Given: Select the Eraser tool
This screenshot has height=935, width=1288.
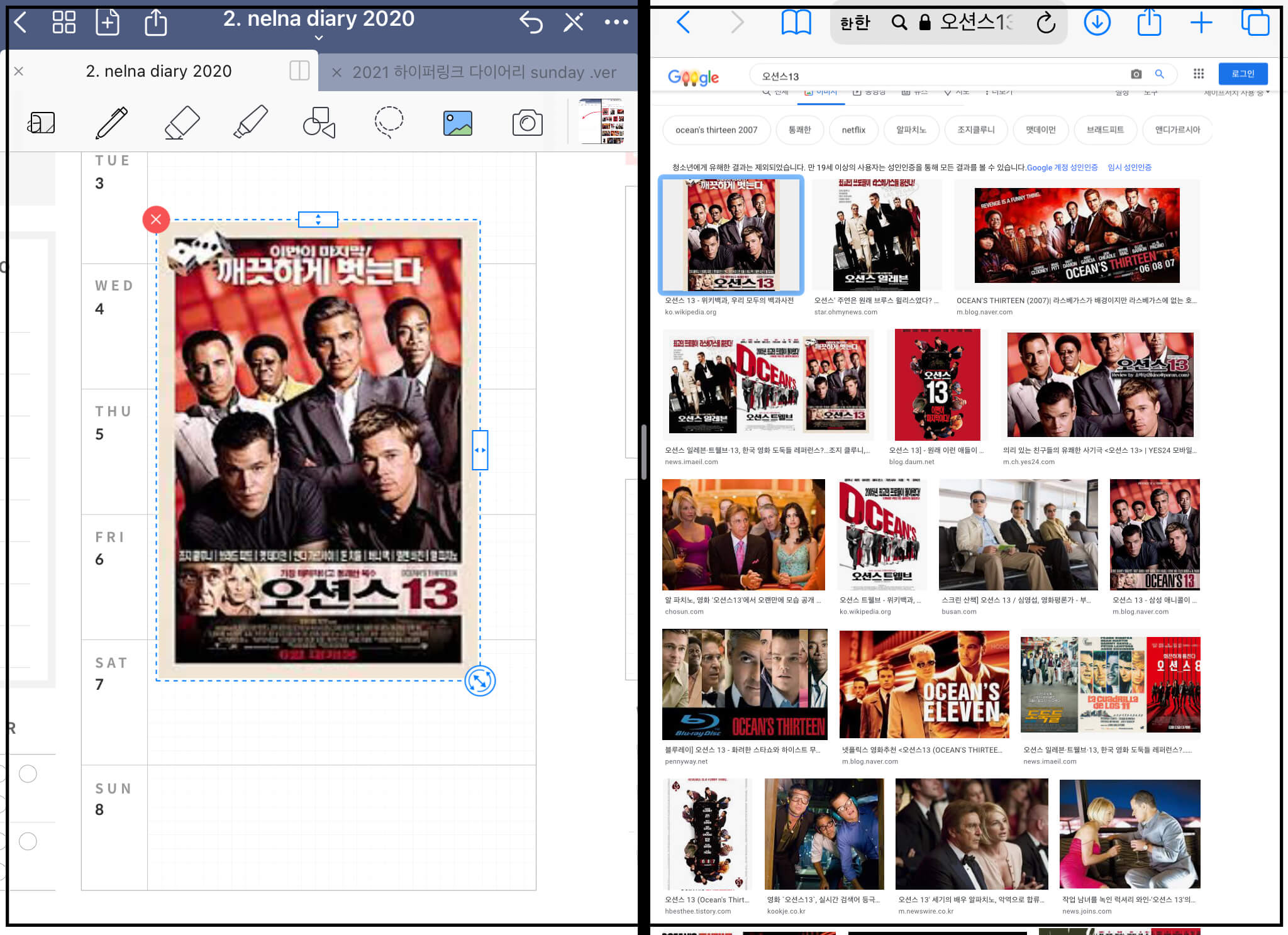Looking at the screenshot, I should tap(182, 123).
